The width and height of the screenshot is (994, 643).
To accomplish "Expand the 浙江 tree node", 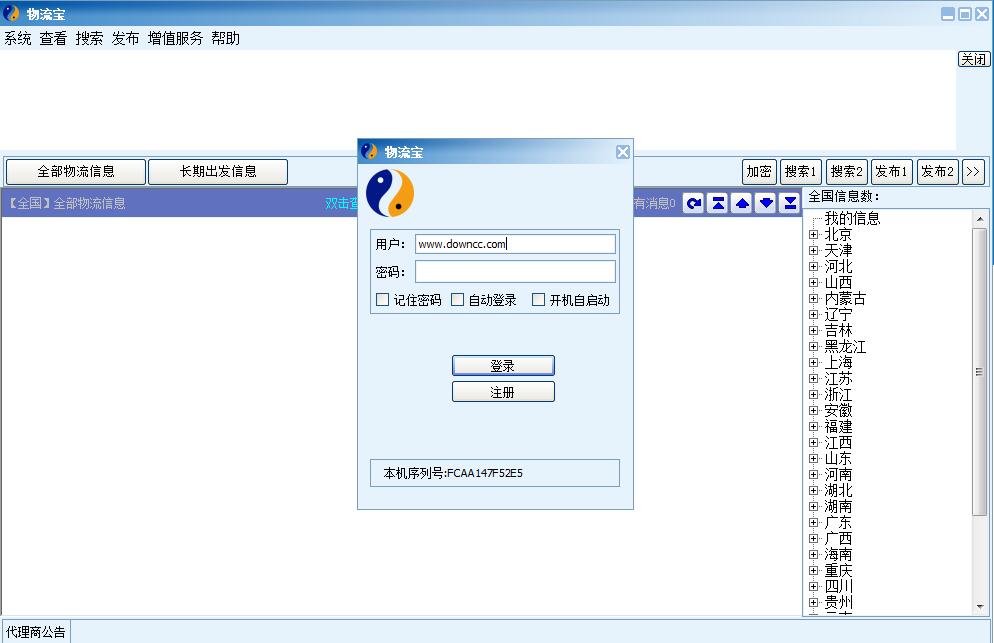I will click(x=814, y=394).
